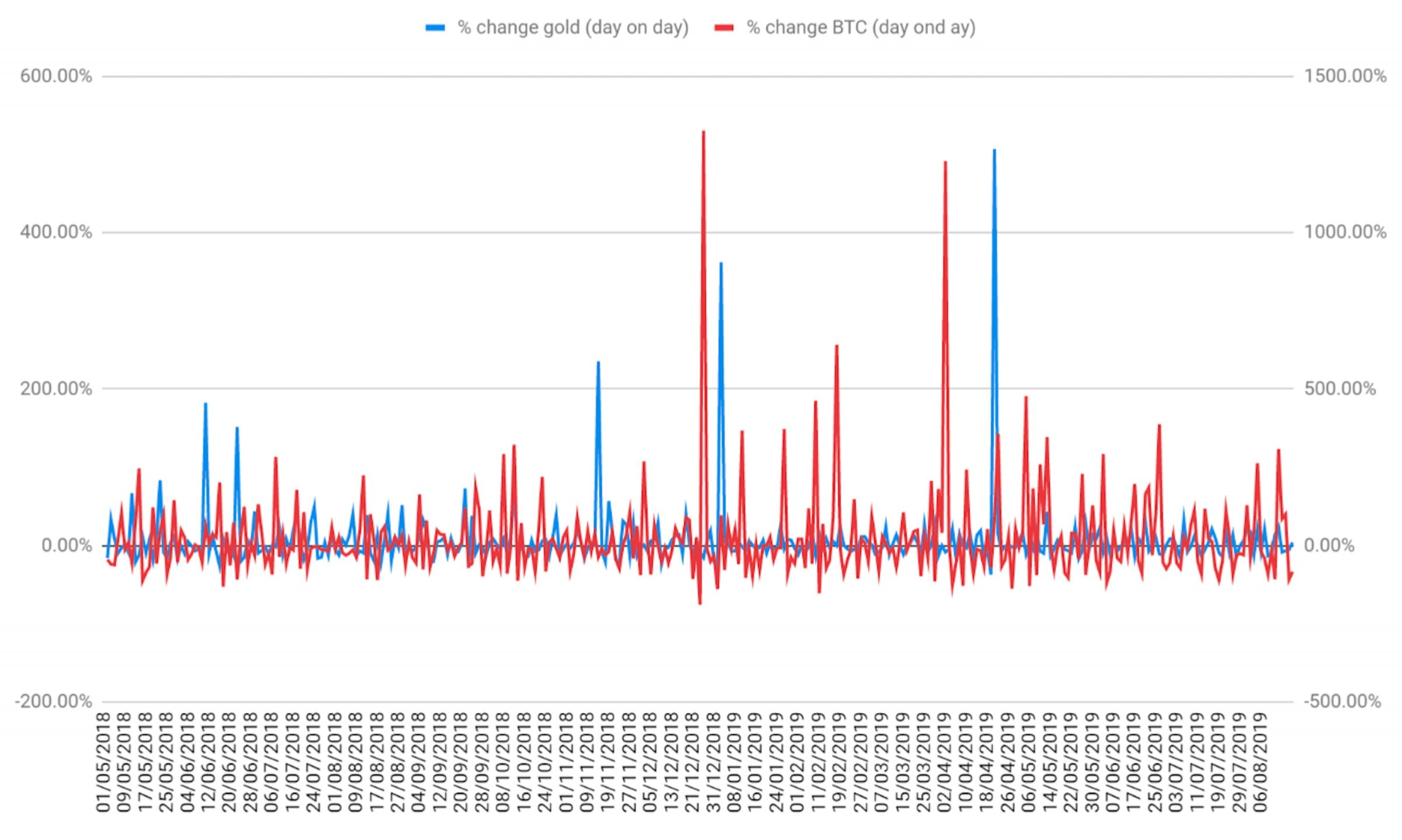Click the 500.00% right axis label
Viewport: 1402px width, 840px height.
tap(1340, 388)
